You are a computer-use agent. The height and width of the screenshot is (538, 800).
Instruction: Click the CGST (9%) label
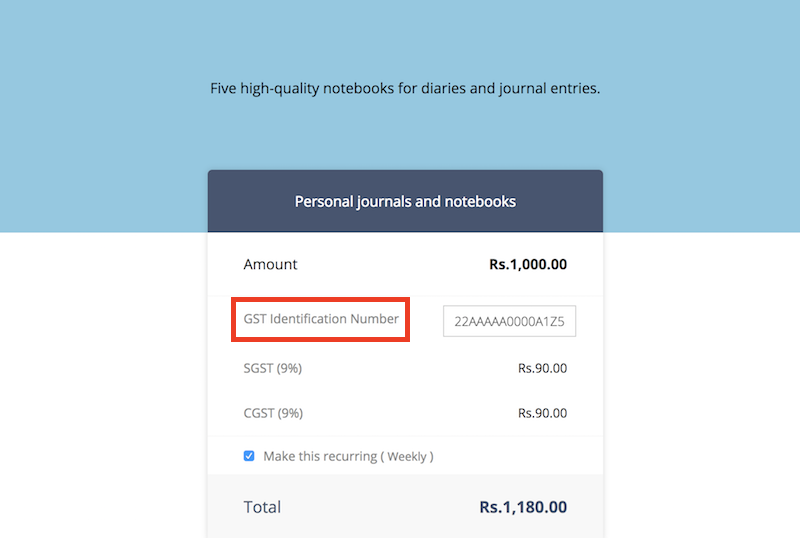[x=272, y=413]
